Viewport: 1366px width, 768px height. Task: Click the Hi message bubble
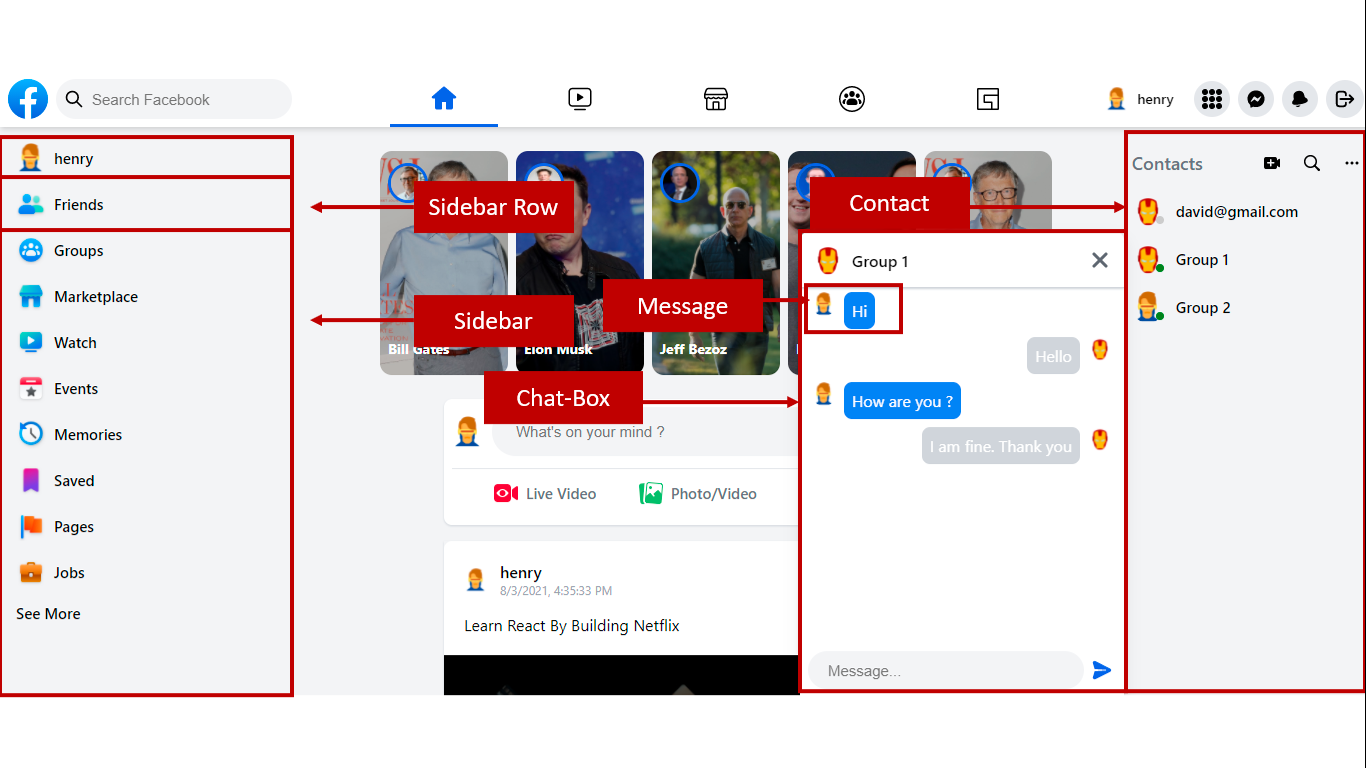pyautogui.click(x=859, y=312)
